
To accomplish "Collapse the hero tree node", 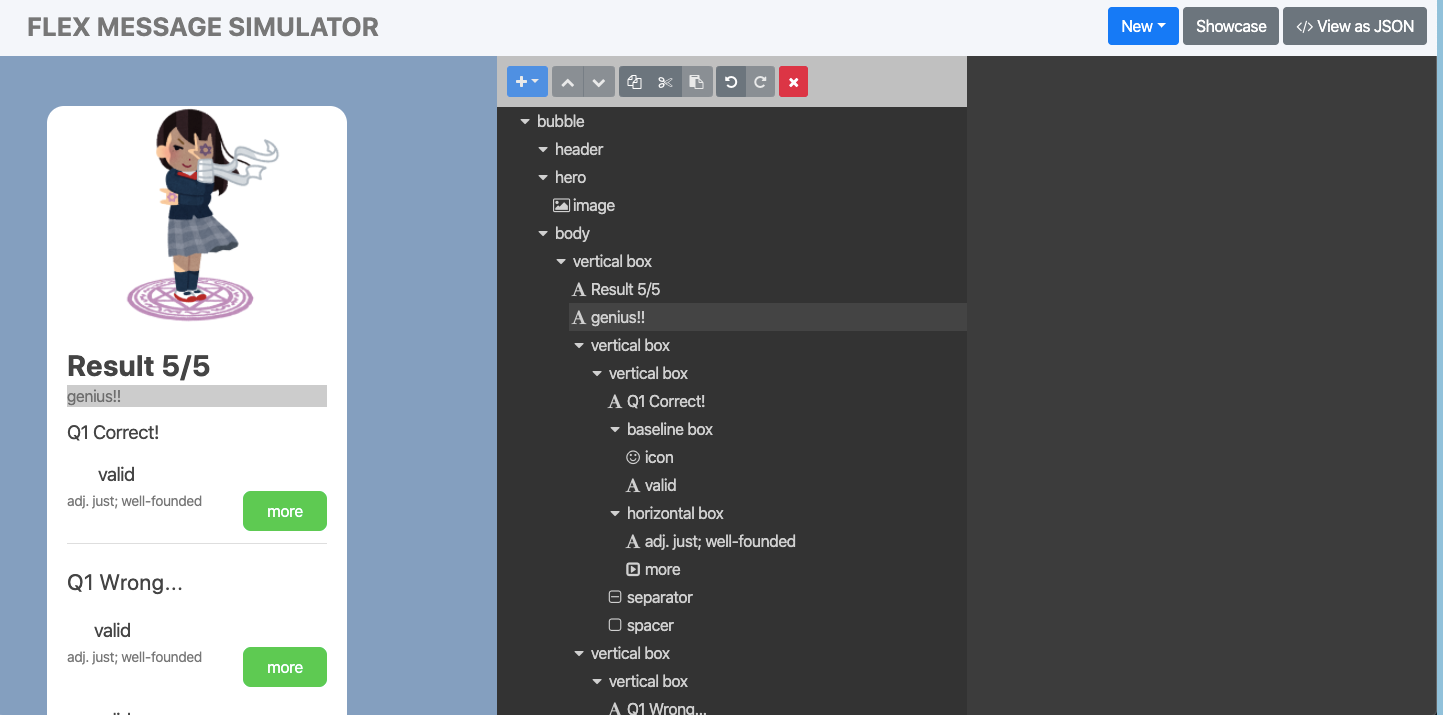I will 543,178.
